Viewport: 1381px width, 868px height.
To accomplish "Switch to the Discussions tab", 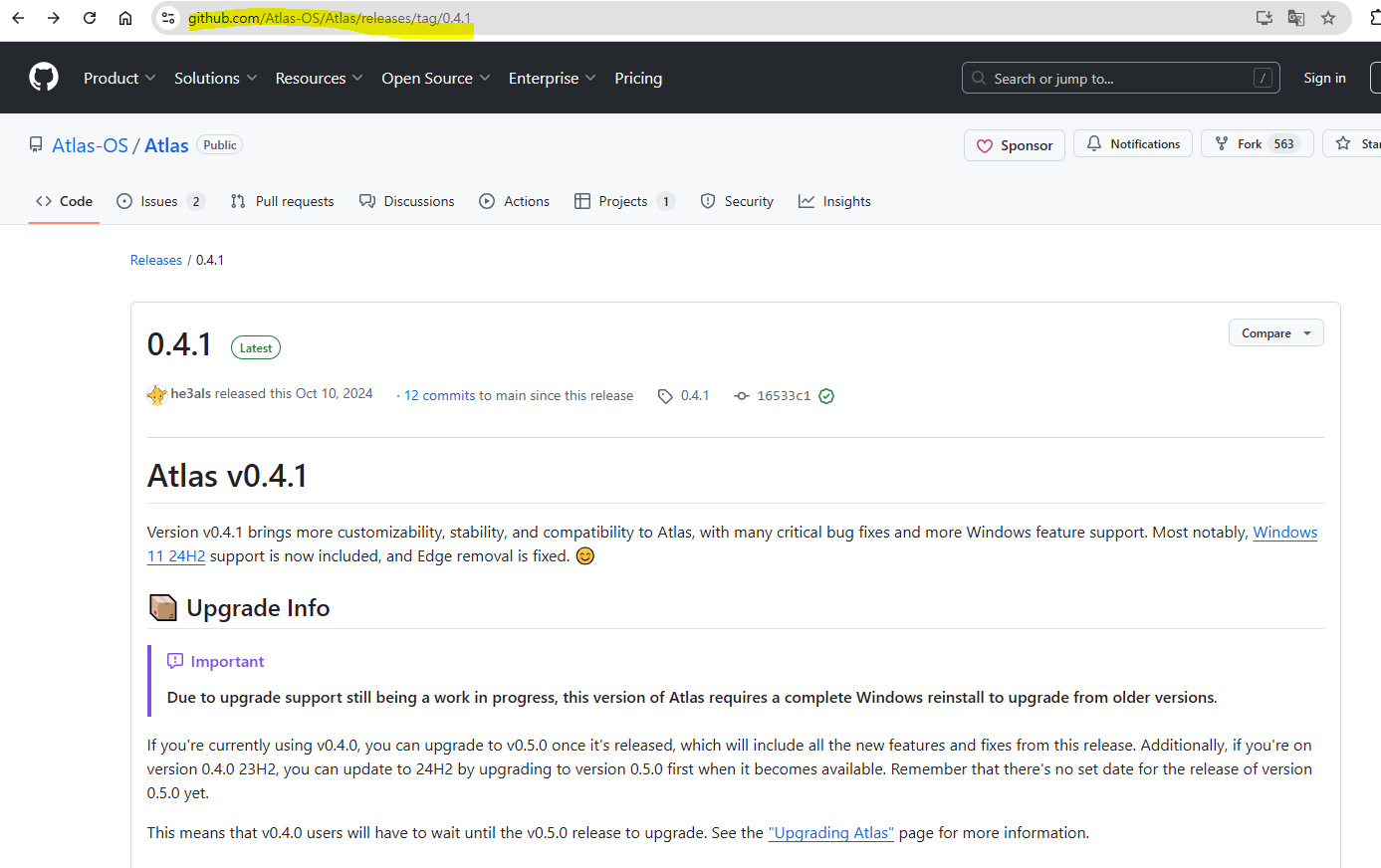I will [406, 201].
